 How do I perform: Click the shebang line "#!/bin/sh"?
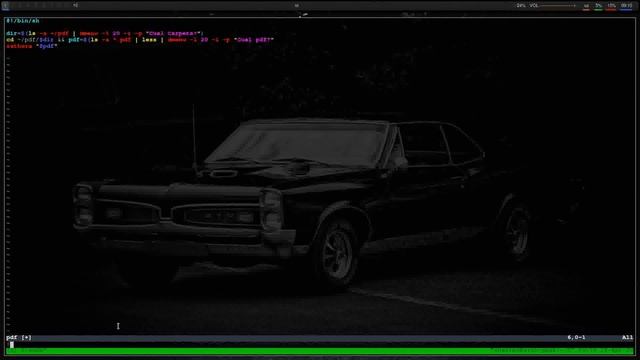pyautogui.click(x=23, y=21)
